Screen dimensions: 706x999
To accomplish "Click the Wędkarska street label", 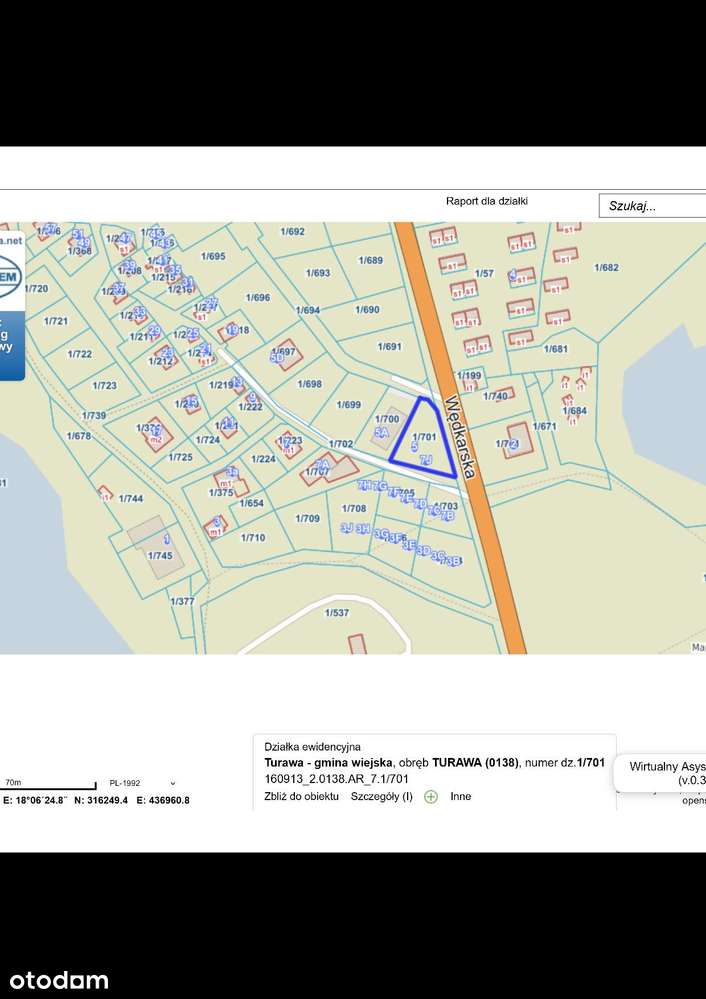I will pos(461,437).
